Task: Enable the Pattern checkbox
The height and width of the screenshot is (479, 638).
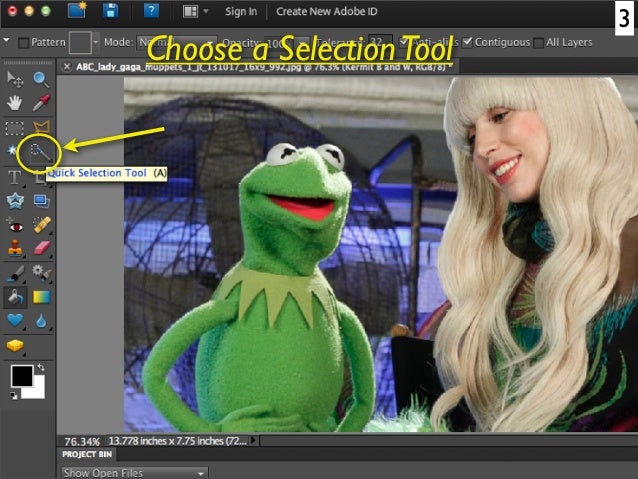Action: pos(23,43)
